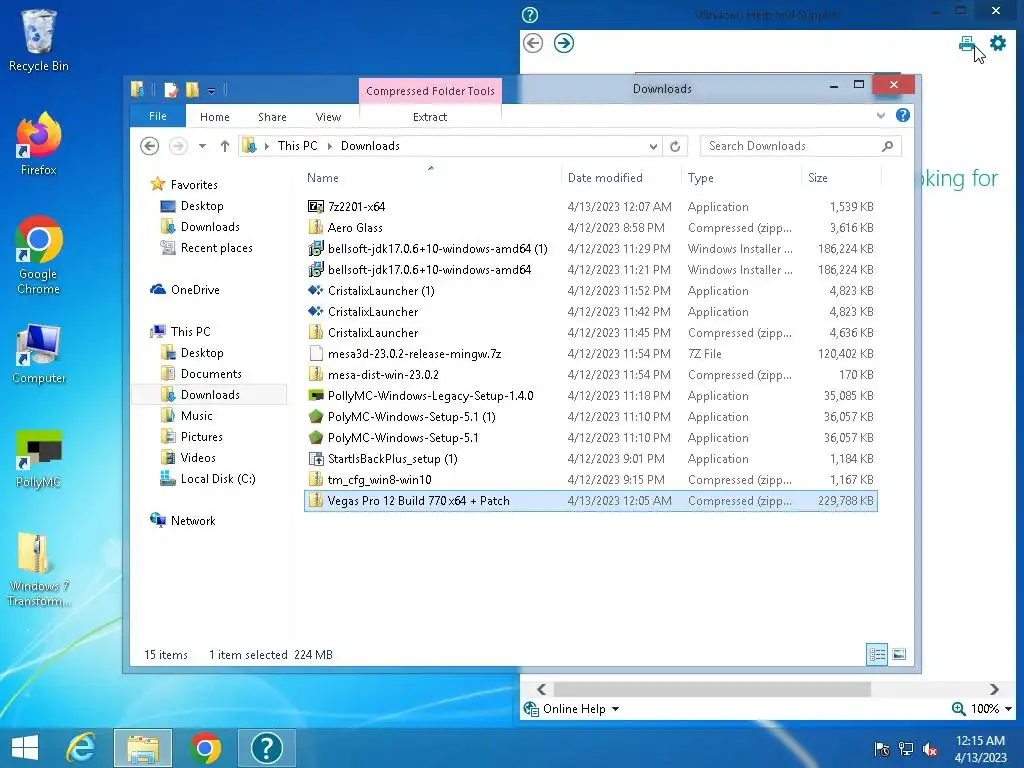Select StartIsBackPlus_setup (1) file
1024x768 pixels.
(x=590, y=458)
